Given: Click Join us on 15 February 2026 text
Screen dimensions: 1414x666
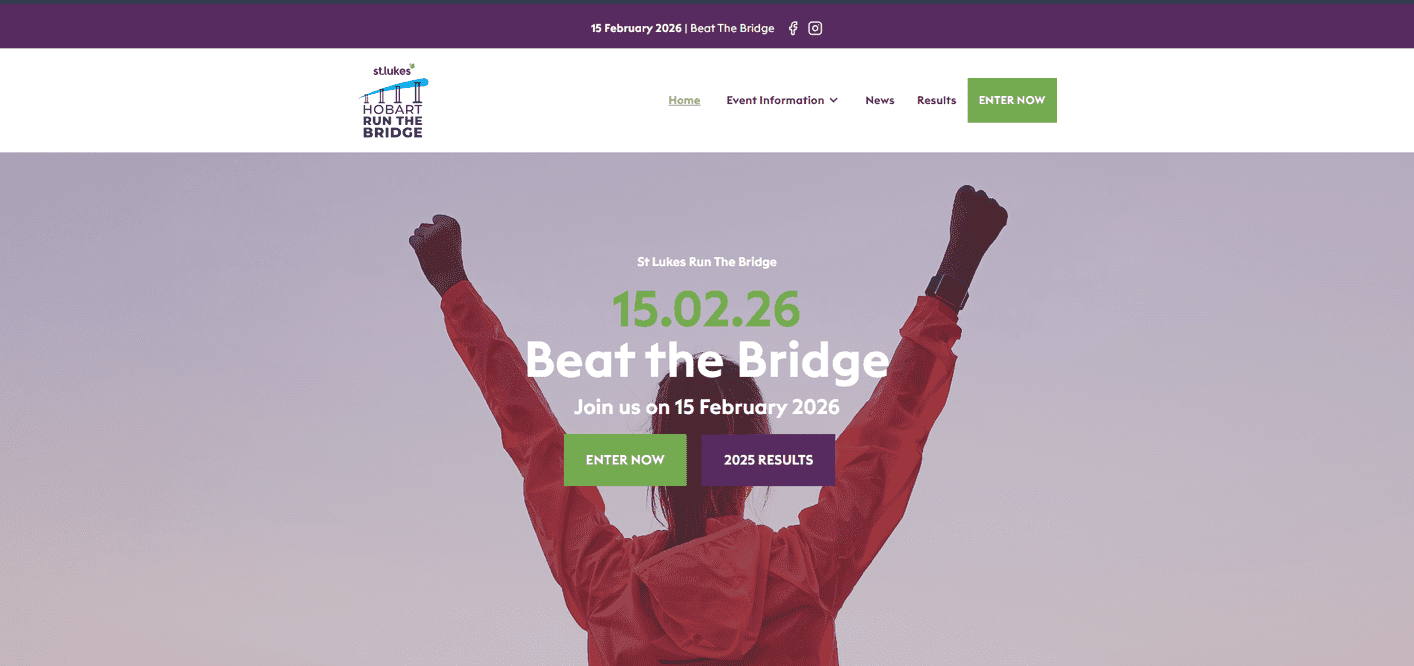Looking at the screenshot, I should tap(707, 407).
